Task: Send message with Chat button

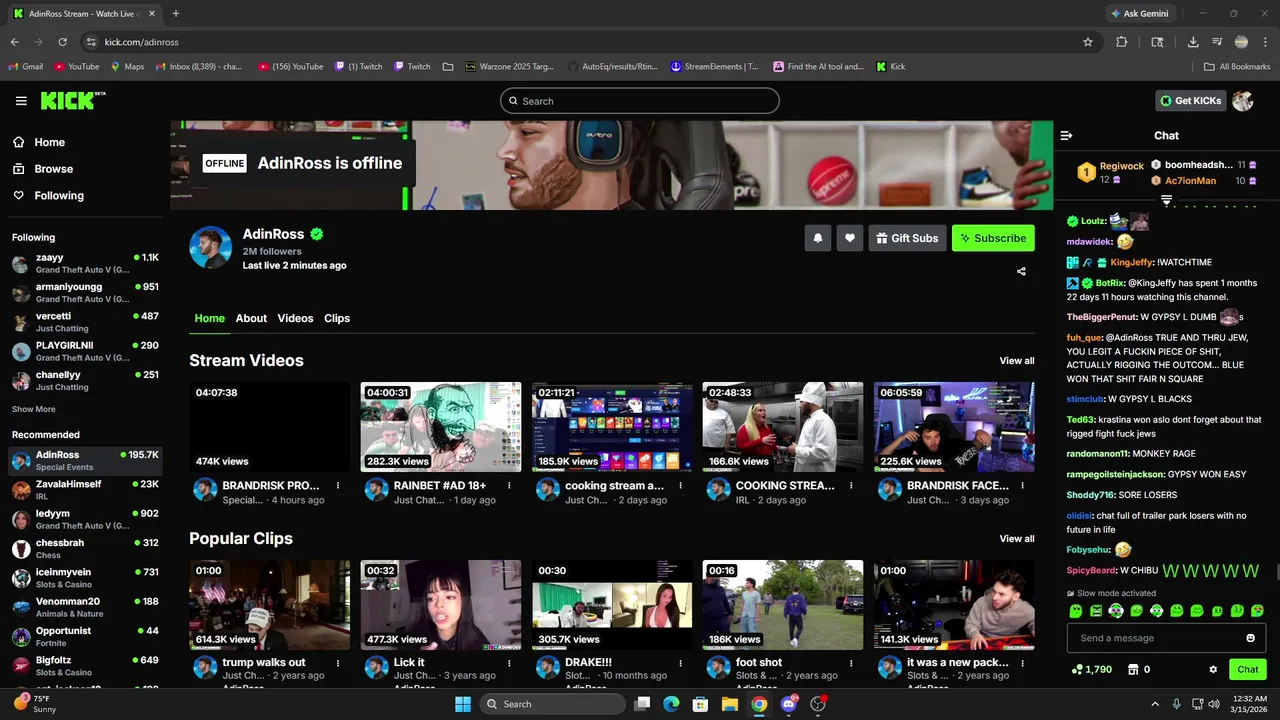Action: click(1248, 669)
